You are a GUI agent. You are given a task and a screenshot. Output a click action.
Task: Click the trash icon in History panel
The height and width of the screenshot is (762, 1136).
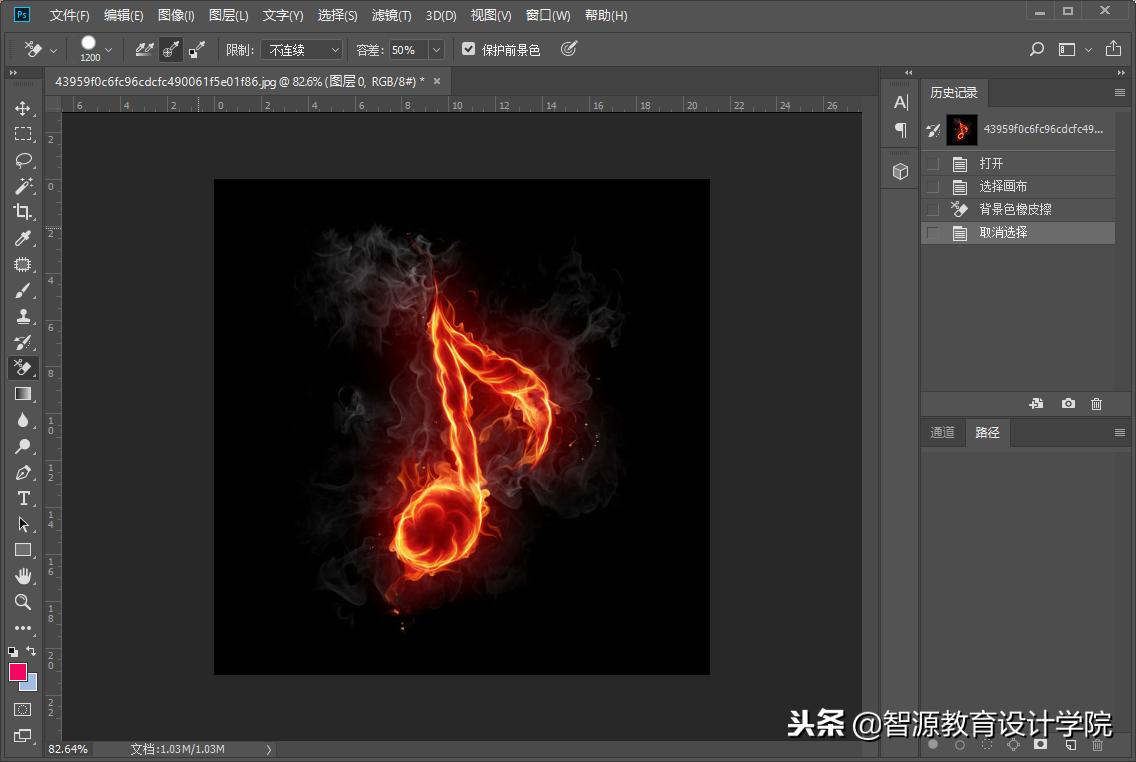pyautogui.click(x=1096, y=403)
